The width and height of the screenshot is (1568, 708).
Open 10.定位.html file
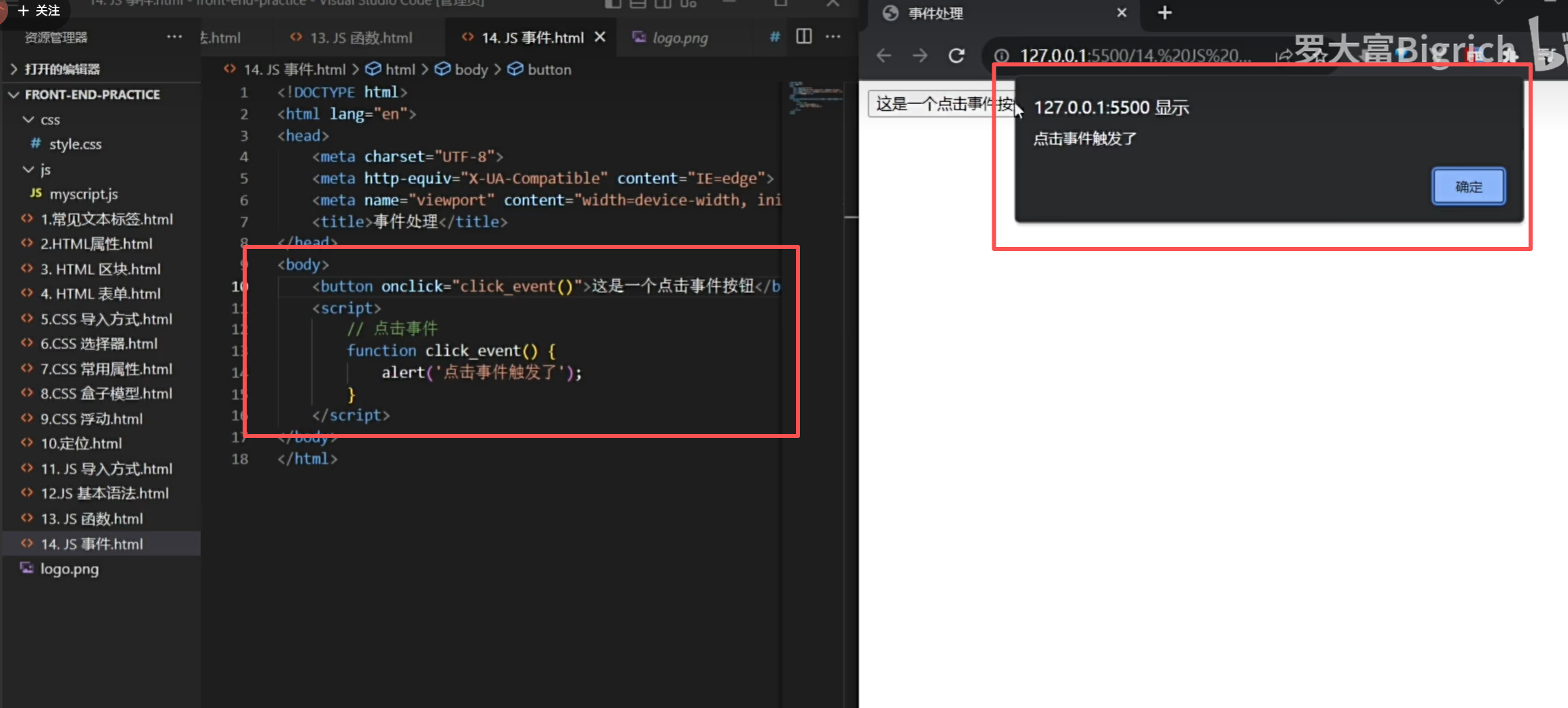(81, 443)
